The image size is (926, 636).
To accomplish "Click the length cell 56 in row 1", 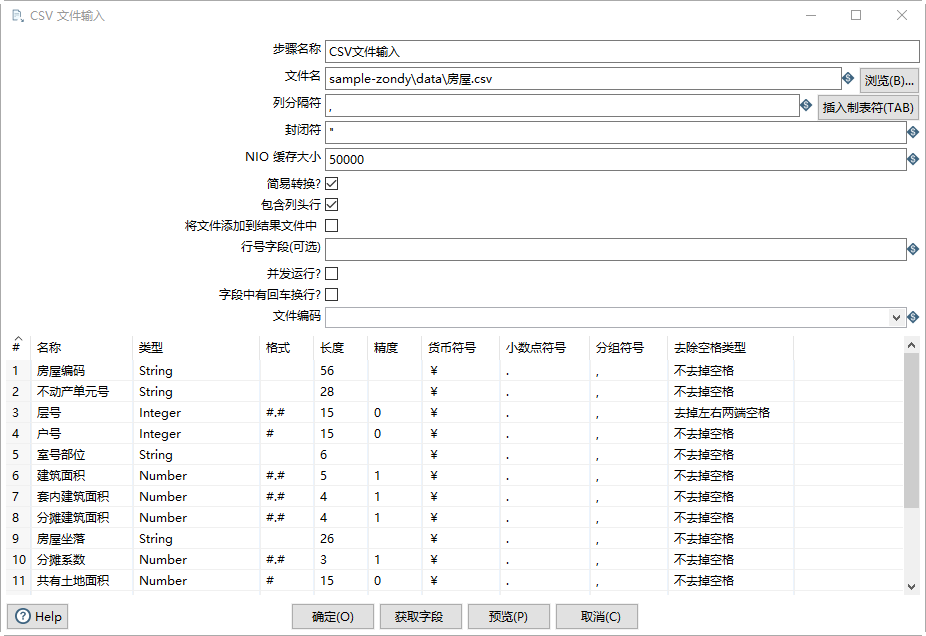I will (x=341, y=371).
